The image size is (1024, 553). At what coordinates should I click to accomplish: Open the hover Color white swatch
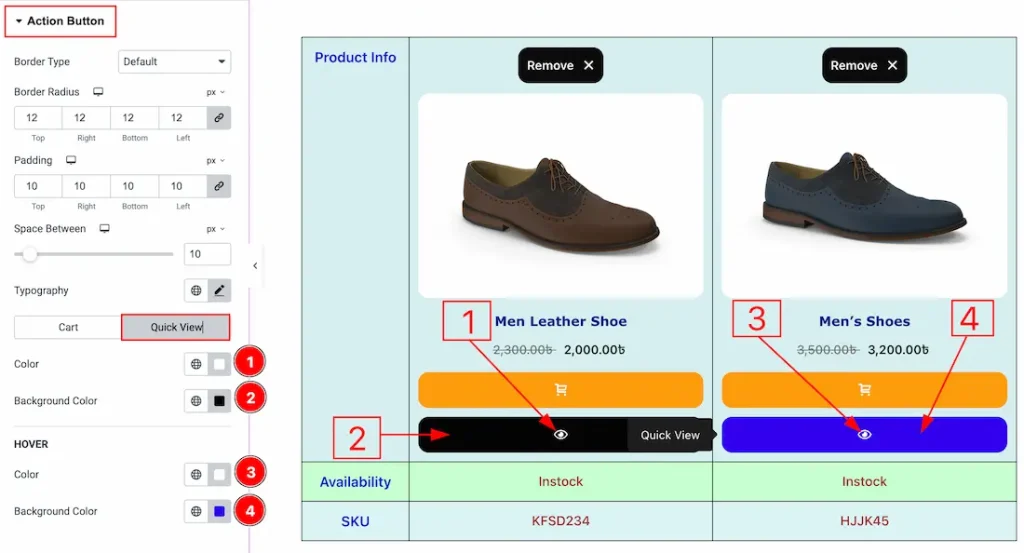pyautogui.click(x=219, y=475)
